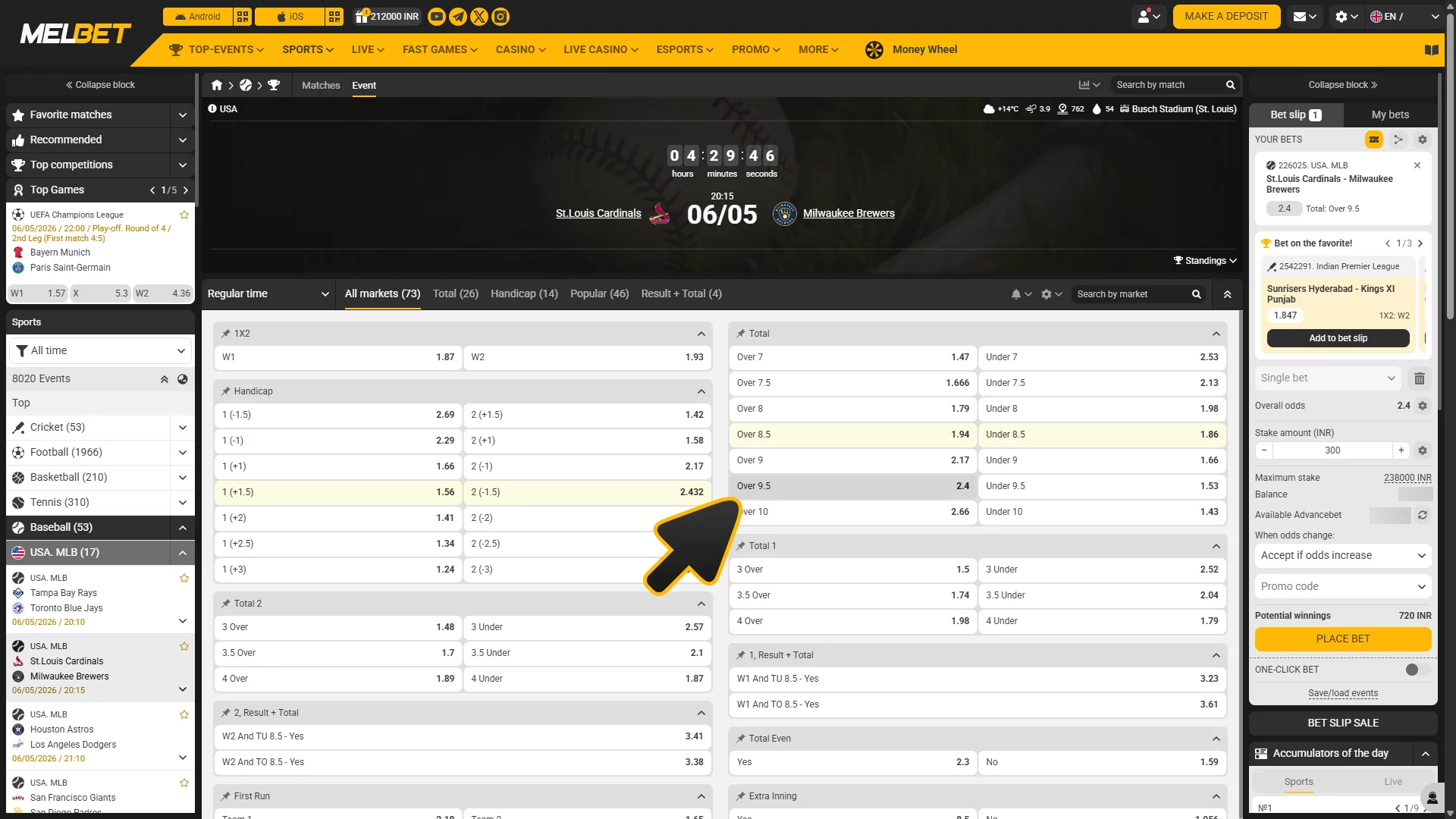Screen dimensions: 1456x819
Task: Open the LIVE CASINO menu
Action: (x=601, y=50)
